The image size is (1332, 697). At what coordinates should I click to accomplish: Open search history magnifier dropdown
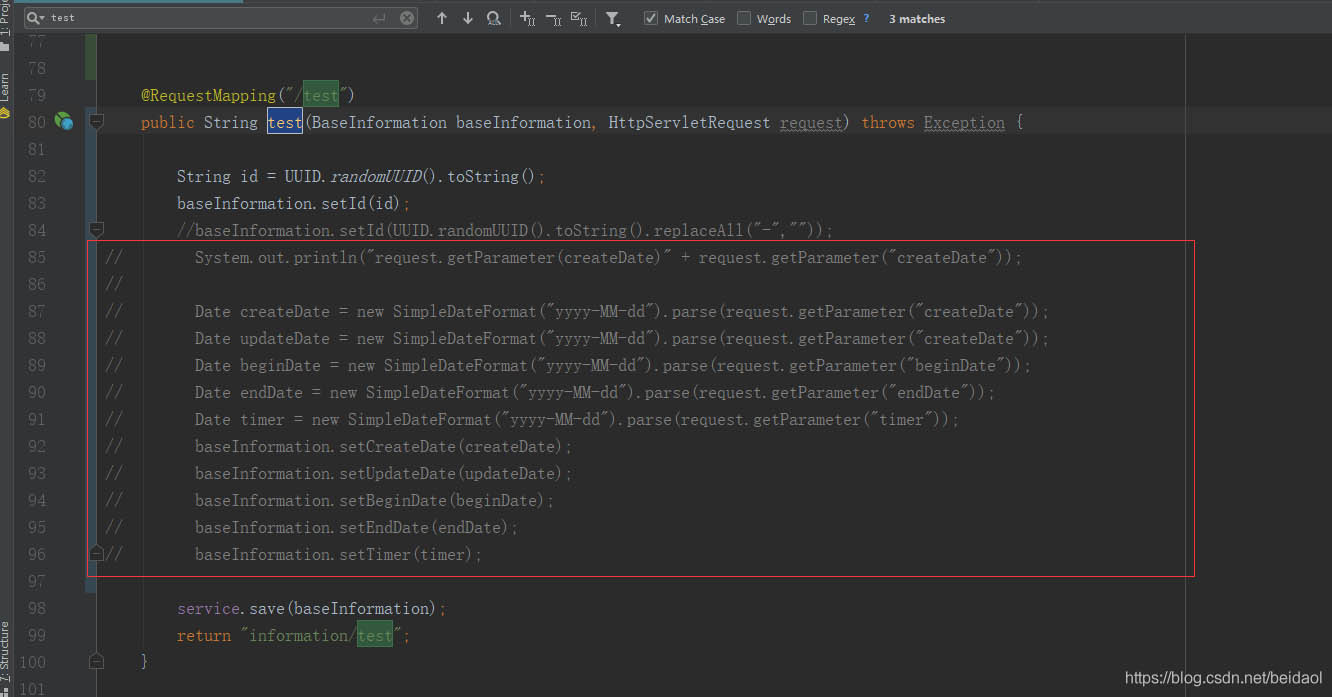pos(36,18)
